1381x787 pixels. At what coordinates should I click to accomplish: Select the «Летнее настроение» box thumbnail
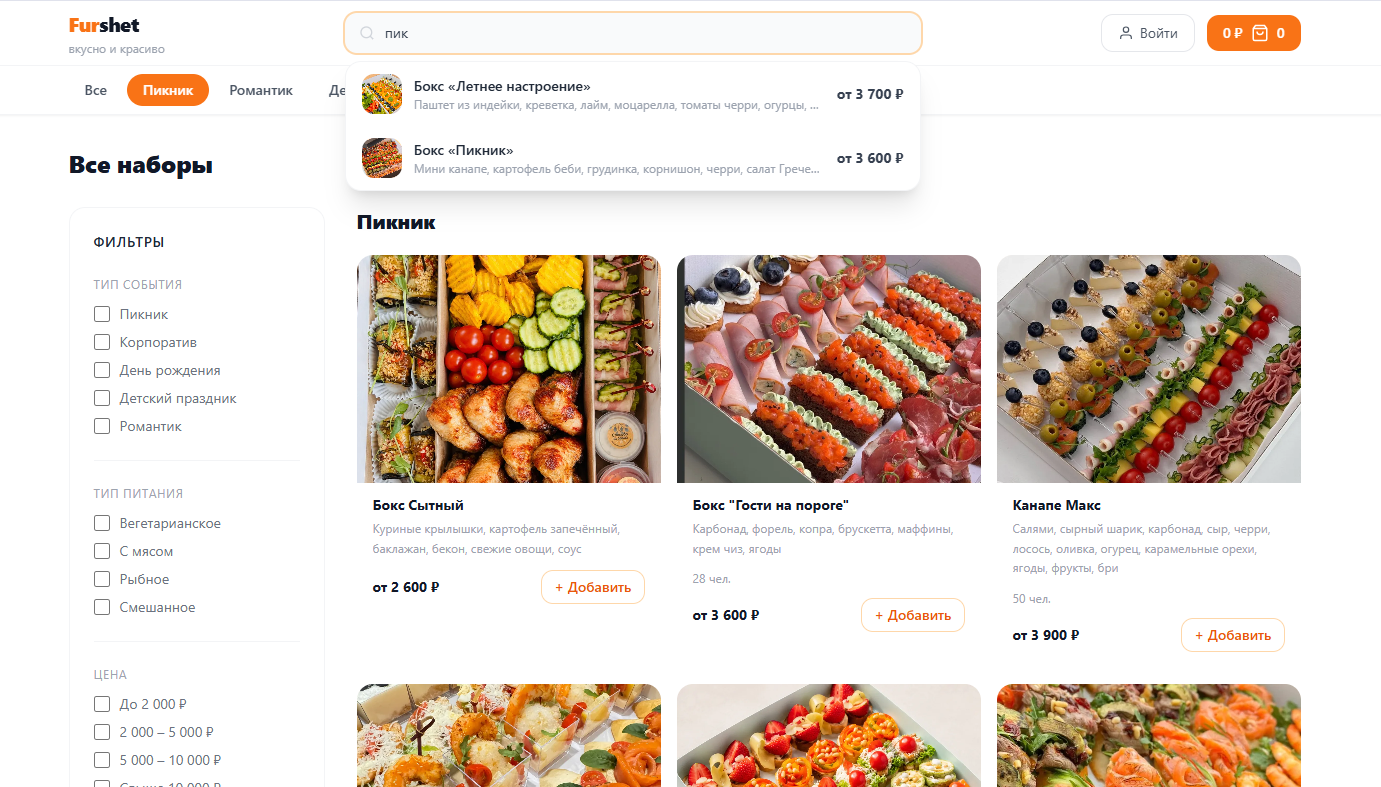382,94
